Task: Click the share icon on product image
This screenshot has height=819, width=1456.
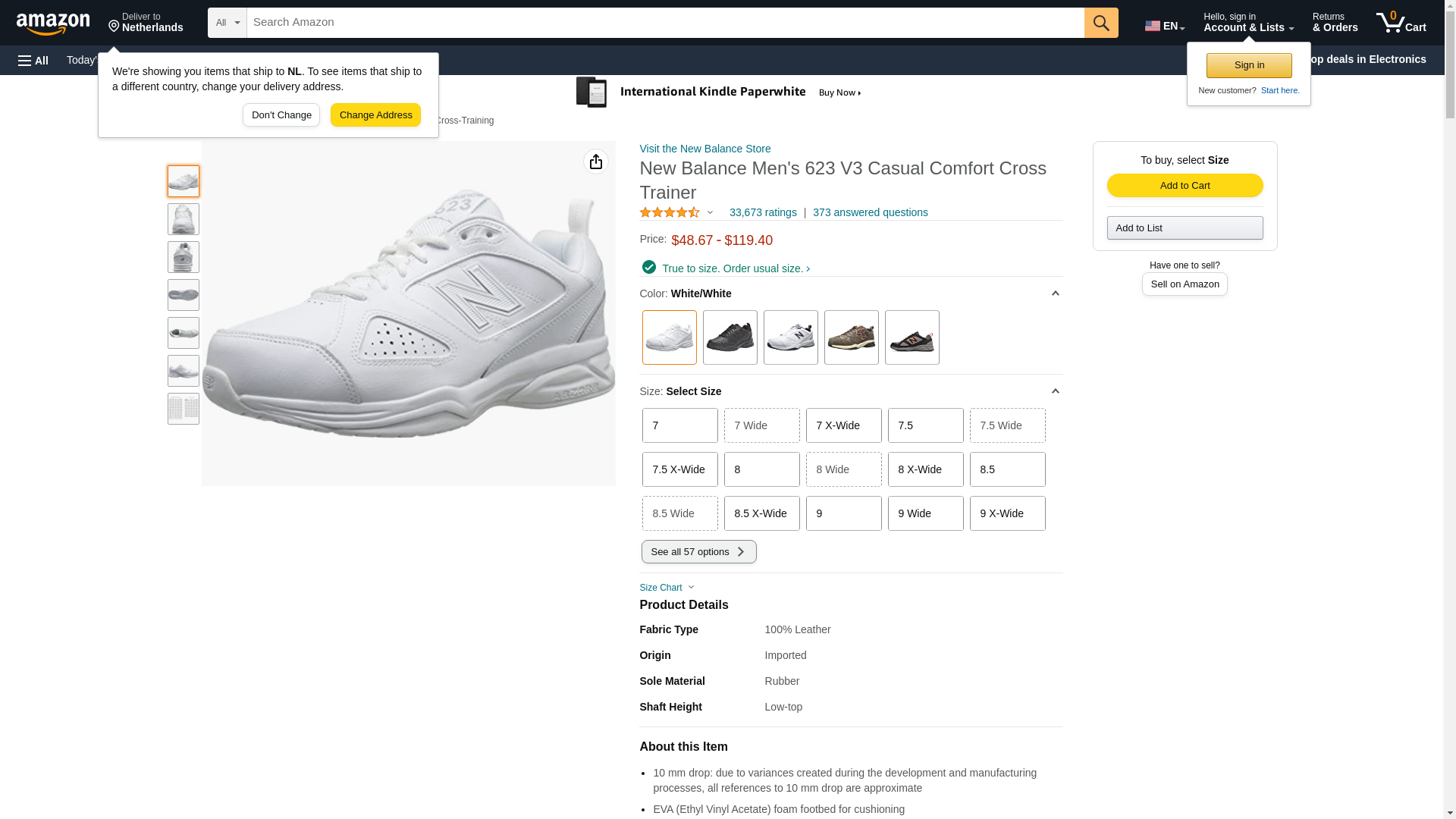Action: pyautogui.click(x=595, y=162)
